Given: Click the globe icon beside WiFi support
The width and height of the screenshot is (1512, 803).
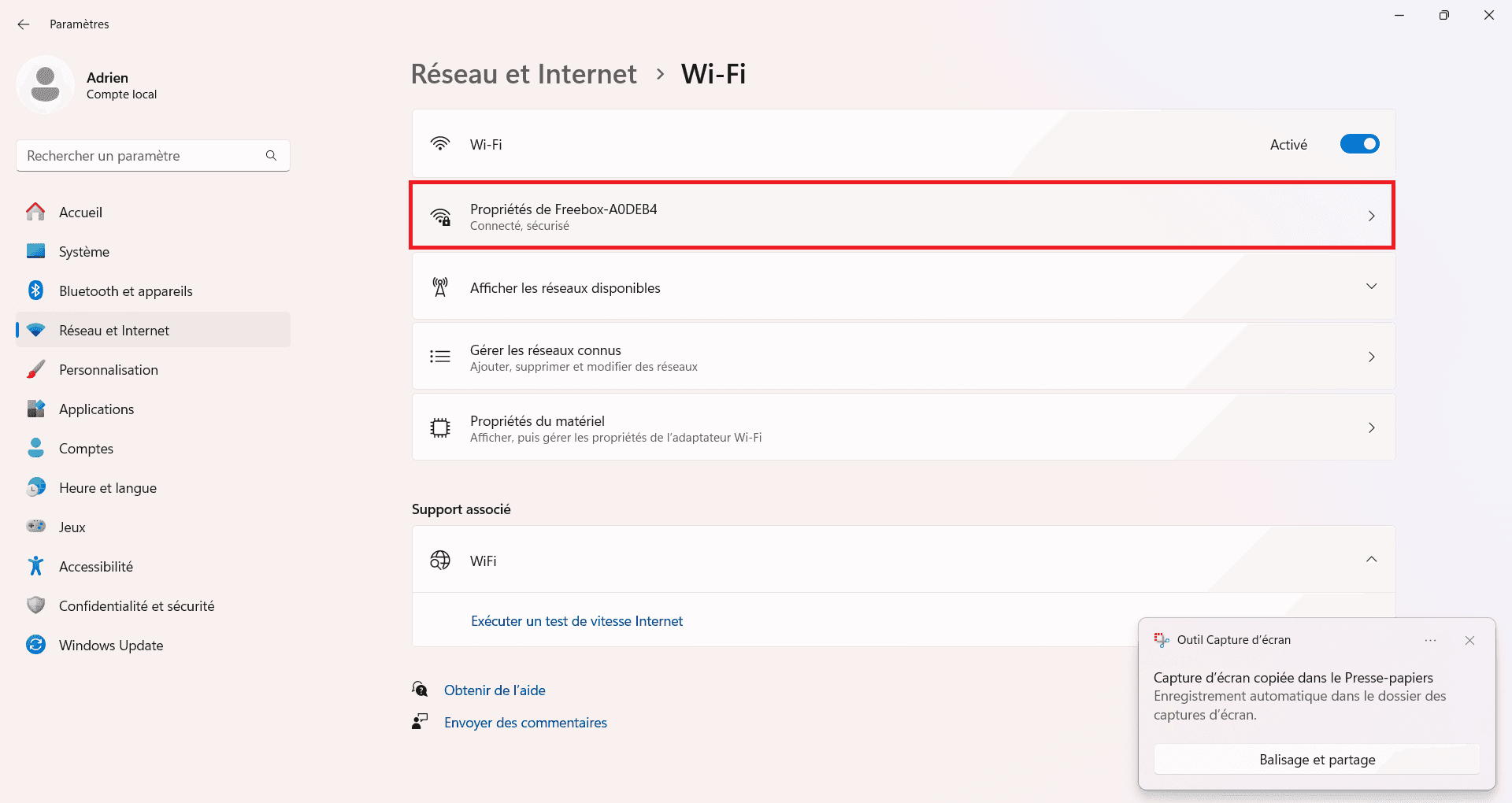Looking at the screenshot, I should pos(440,560).
